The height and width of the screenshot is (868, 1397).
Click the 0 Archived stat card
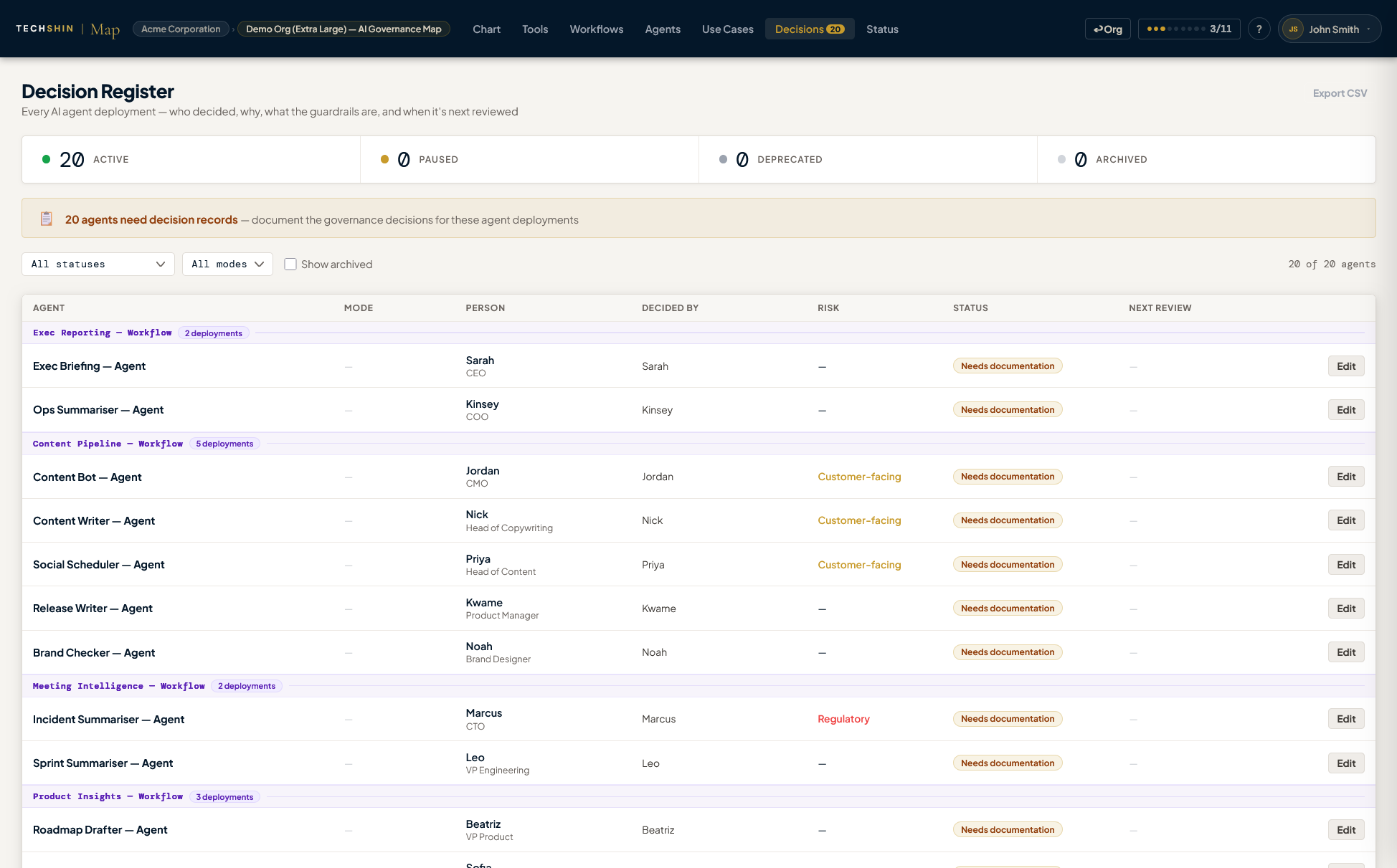pos(1206,159)
